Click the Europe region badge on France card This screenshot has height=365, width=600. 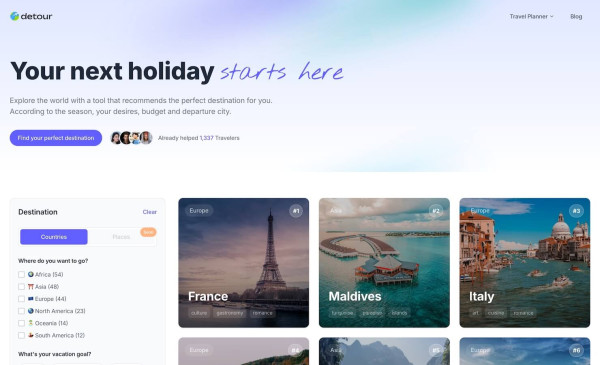(199, 210)
